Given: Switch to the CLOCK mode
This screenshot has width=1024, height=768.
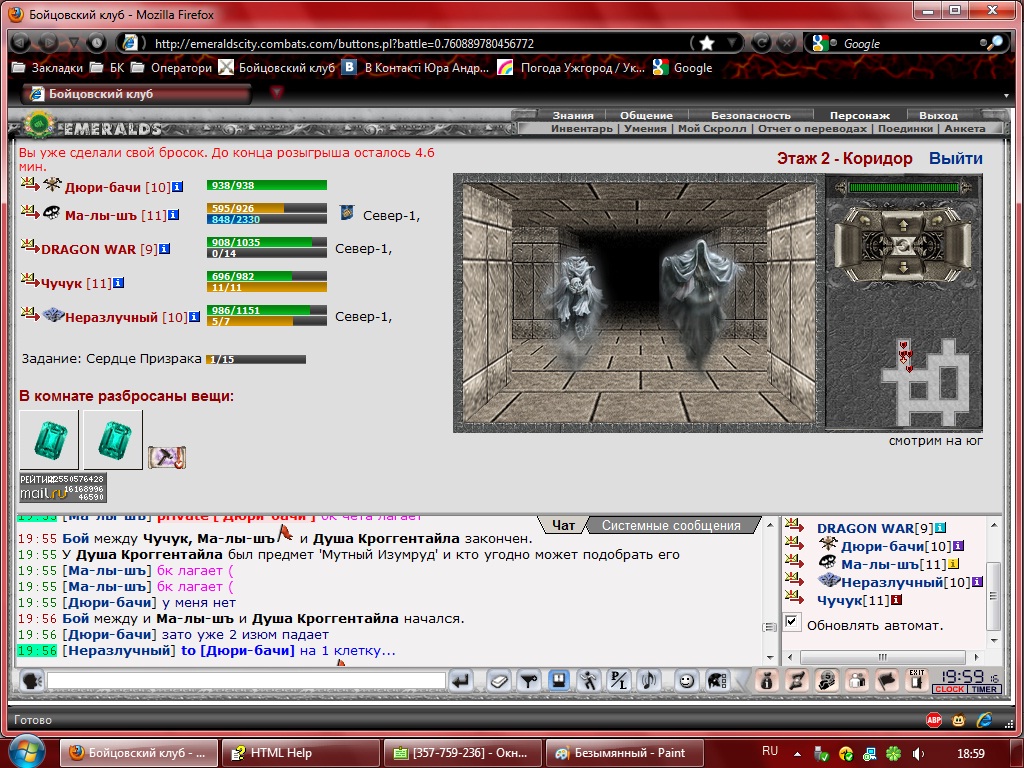Looking at the screenshot, I should (949, 689).
